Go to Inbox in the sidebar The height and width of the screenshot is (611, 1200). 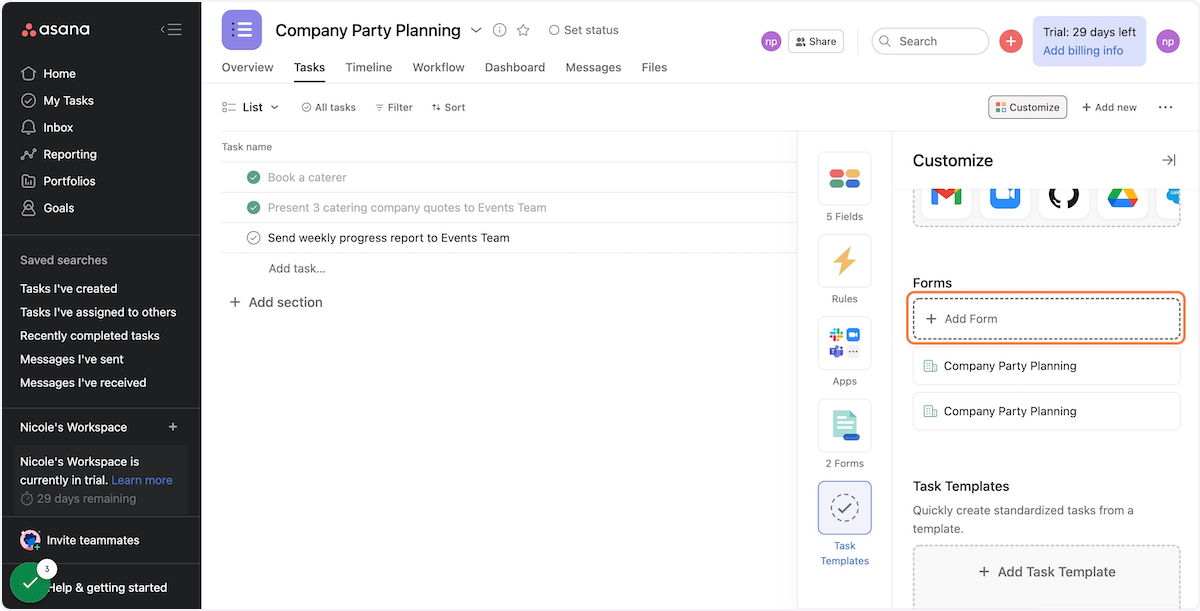pos(58,127)
